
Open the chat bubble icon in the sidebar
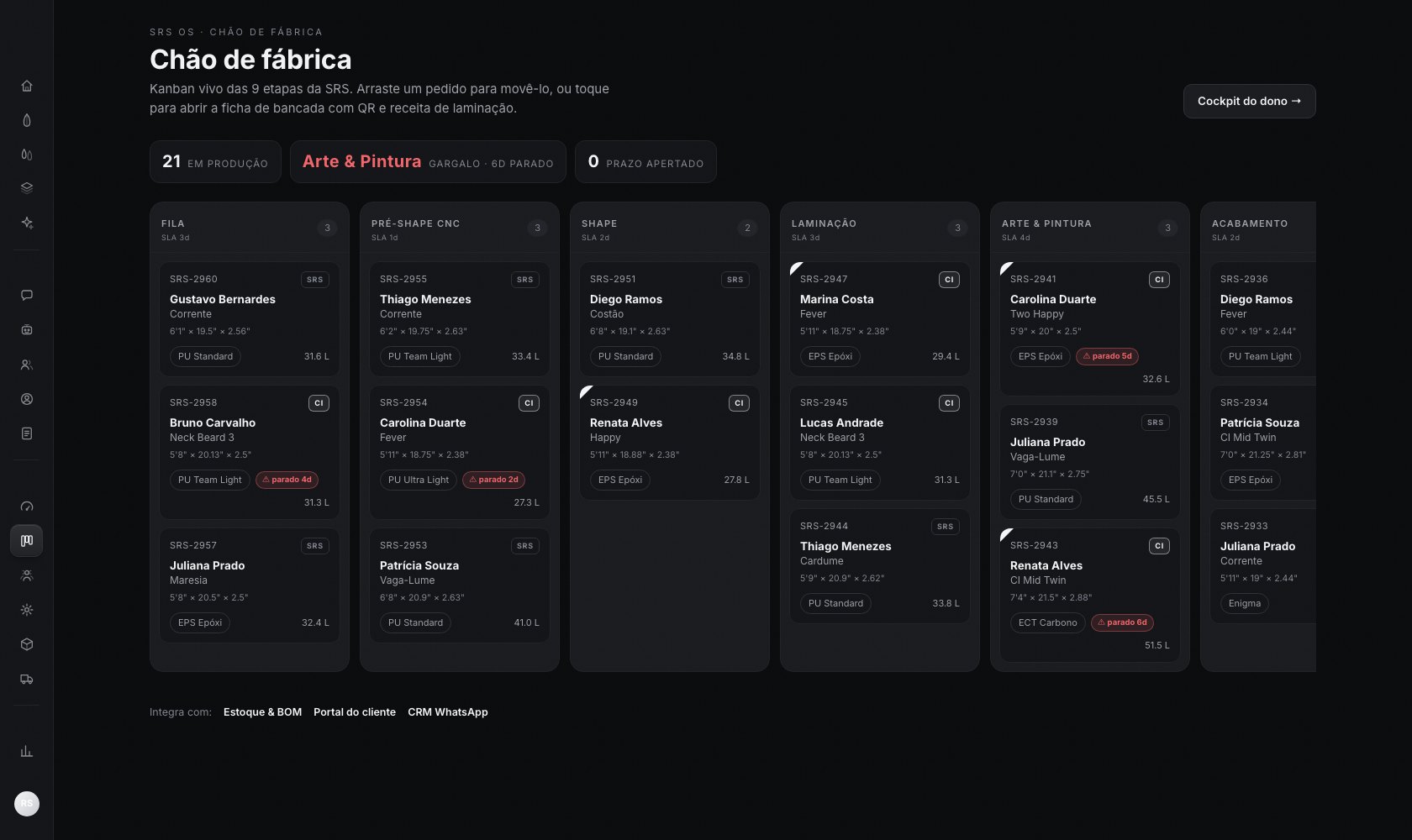tap(27, 295)
